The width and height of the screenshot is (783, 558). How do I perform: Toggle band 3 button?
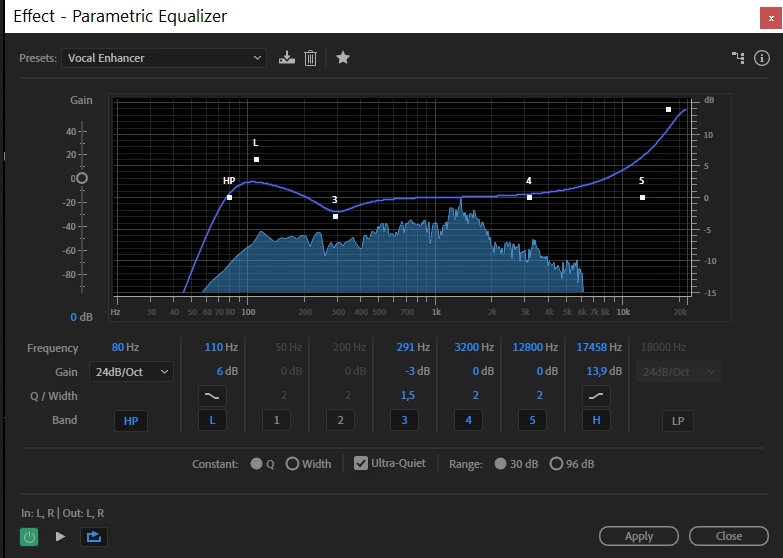404,420
